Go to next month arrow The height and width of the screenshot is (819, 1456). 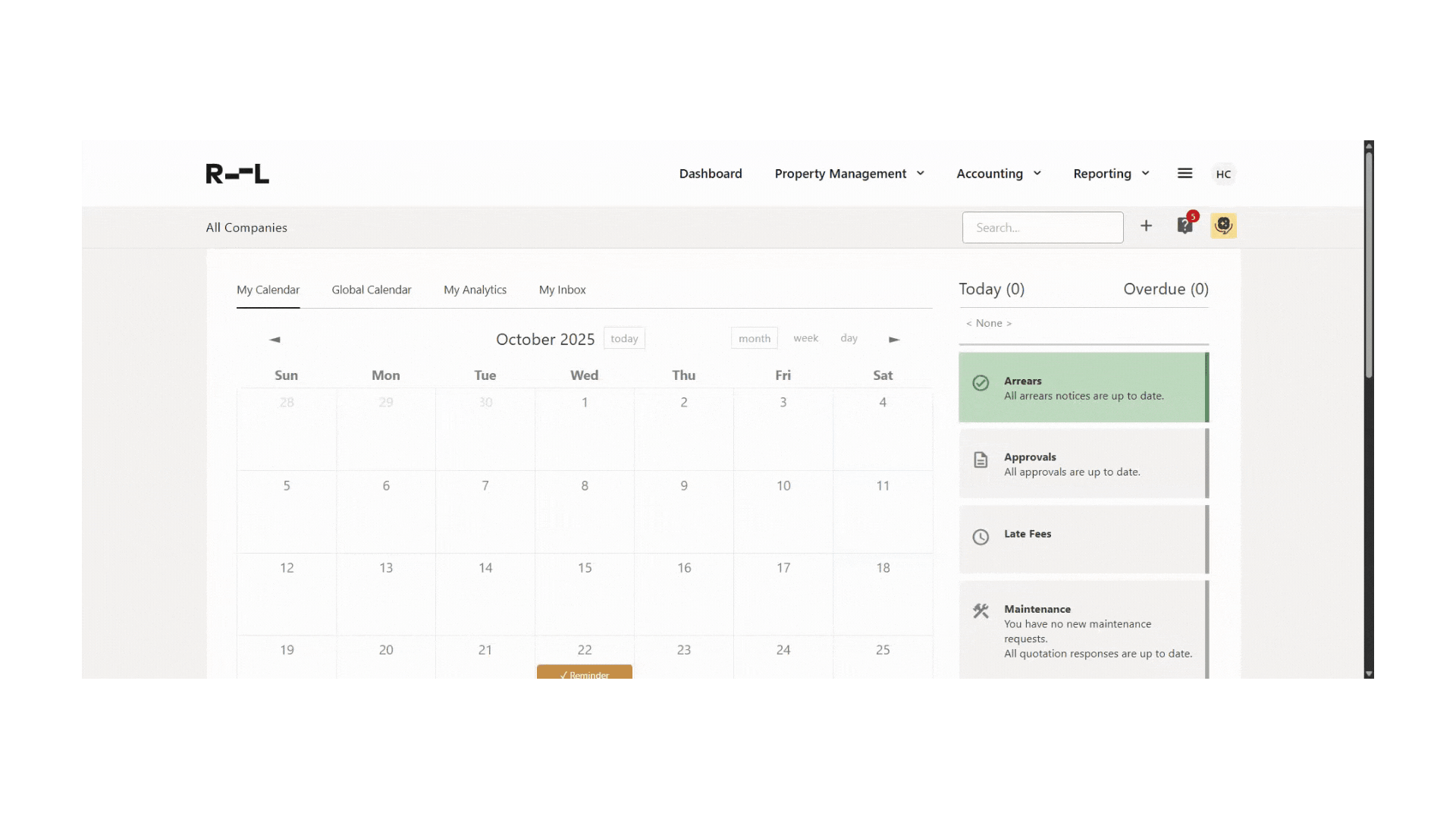pyautogui.click(x=894, y=340)
